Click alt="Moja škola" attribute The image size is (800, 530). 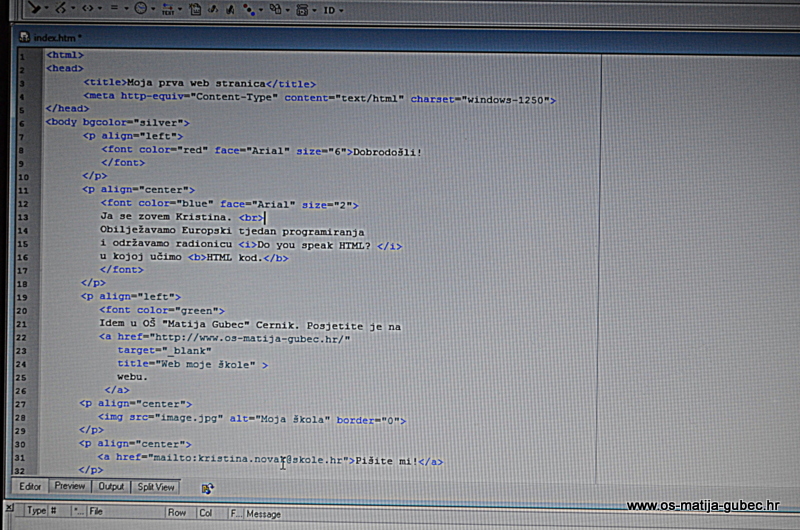click(280, 419)
